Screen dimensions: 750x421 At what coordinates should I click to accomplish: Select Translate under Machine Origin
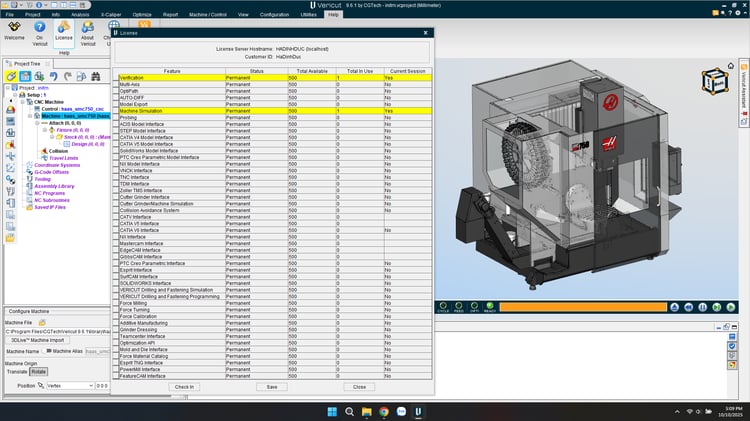tap(17, 372)
